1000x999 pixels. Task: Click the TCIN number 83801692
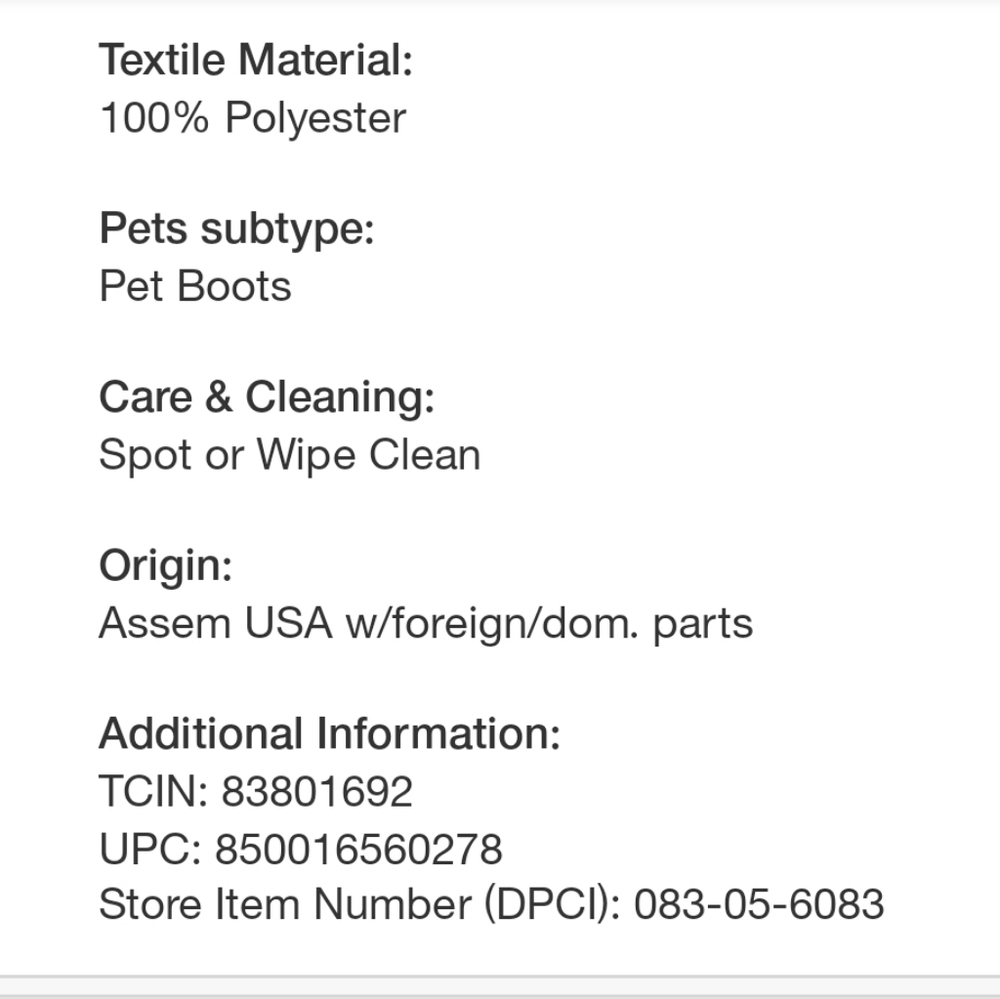(316, 792)
